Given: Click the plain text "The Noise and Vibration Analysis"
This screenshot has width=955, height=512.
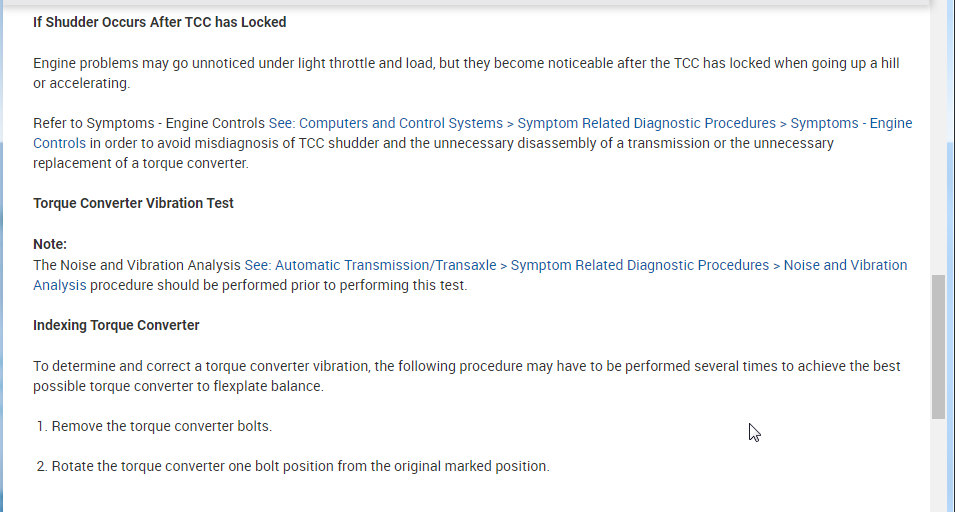Looking at the screenshot, I should [137, 265].
